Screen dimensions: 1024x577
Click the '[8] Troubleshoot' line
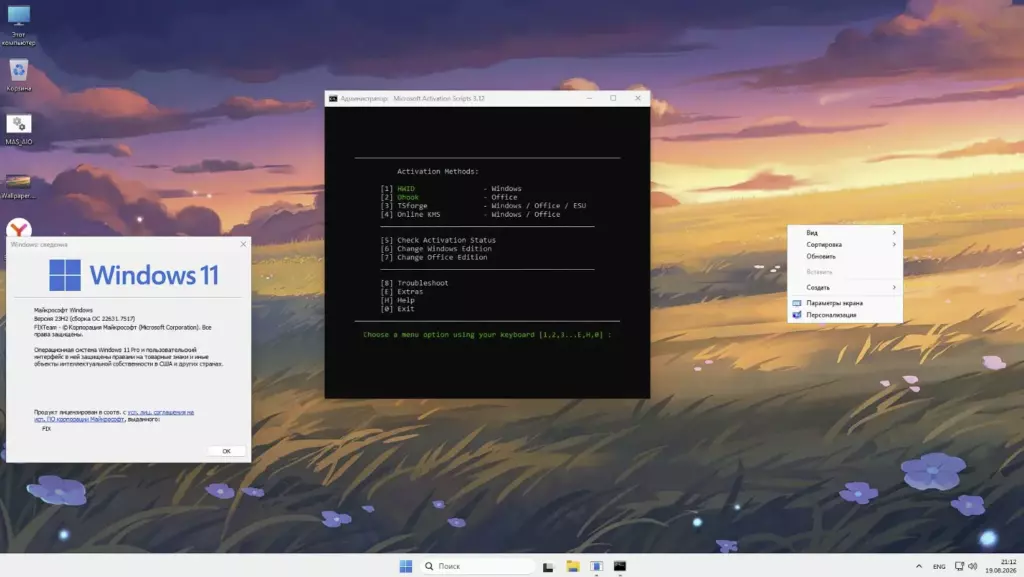[x=414, y=283]
